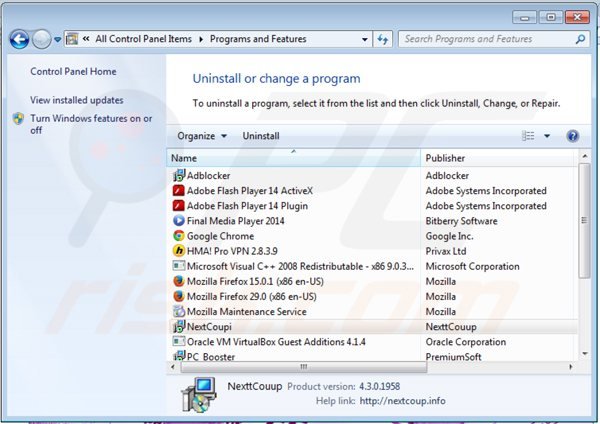
Task: Open Turn Windows features on or off
Action: point(91,124)
